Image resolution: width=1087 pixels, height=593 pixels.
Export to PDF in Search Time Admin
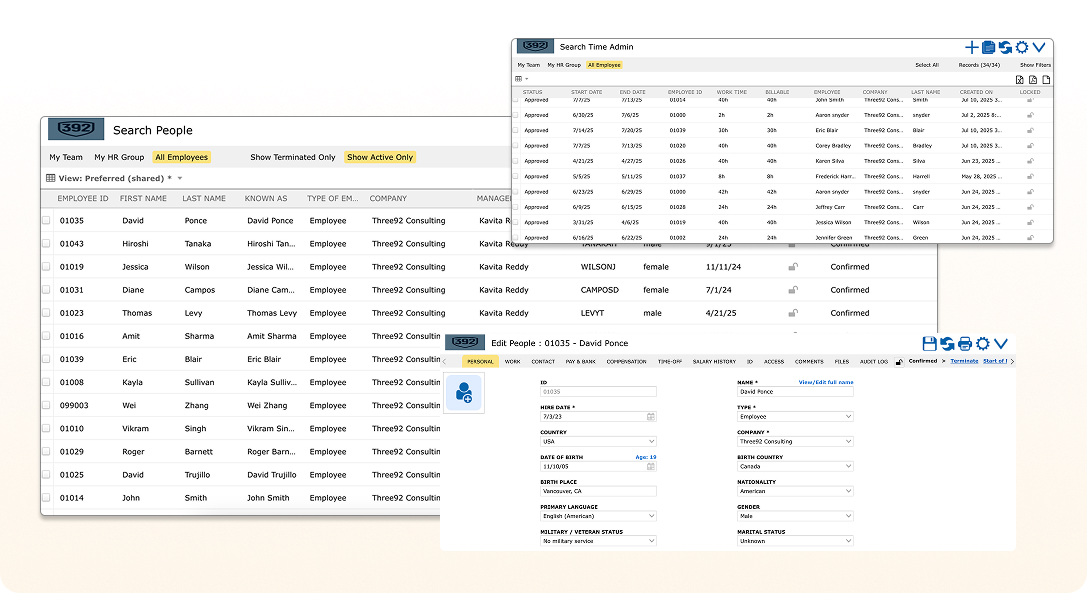click(1033, 80)
